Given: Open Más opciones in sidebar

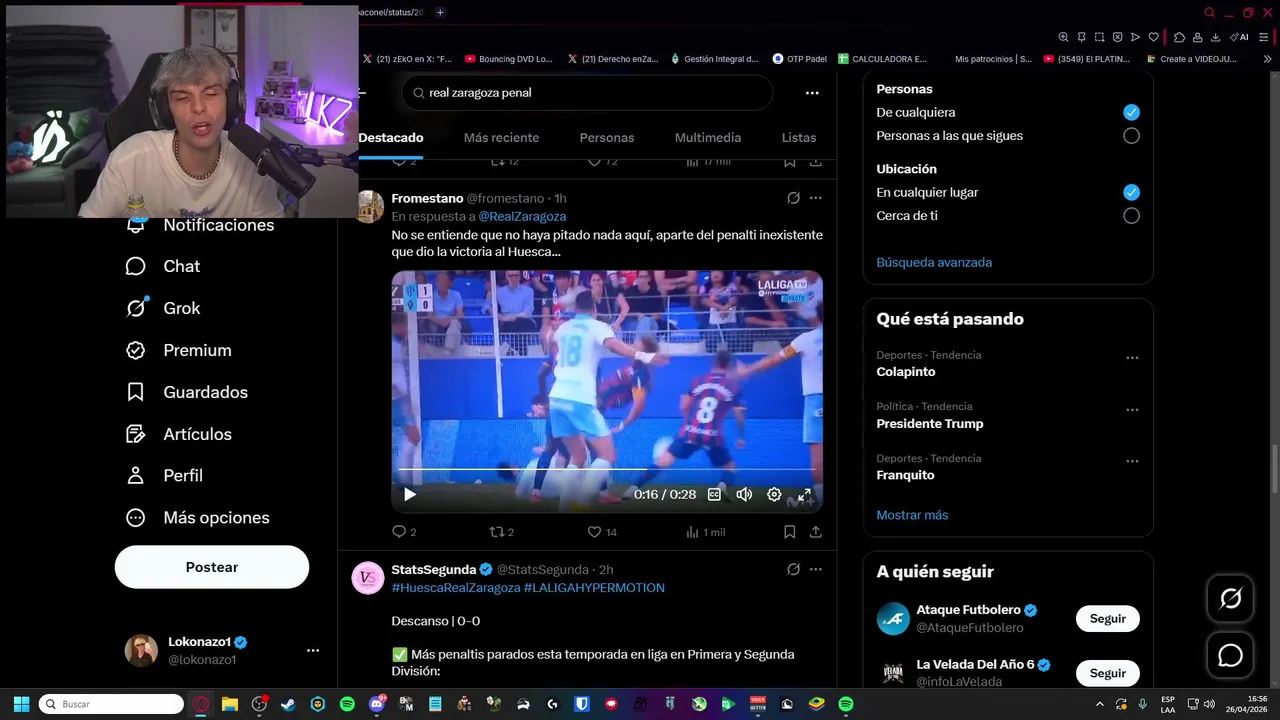Looking at the screenshot, I should [198, 518].
